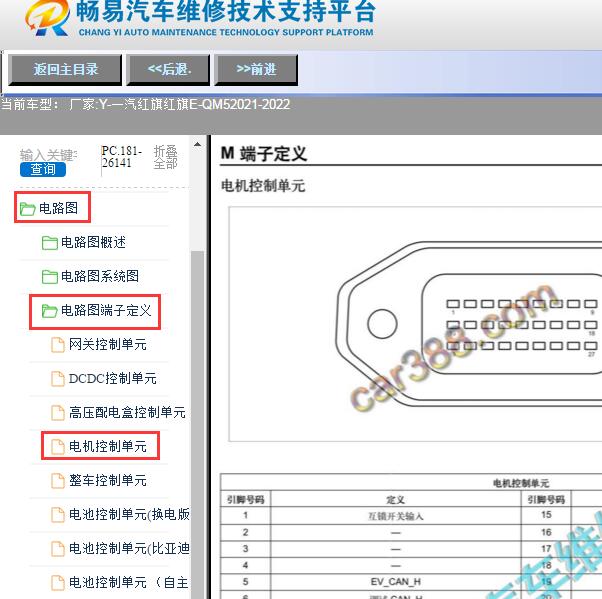
Task: Open the 电路图系统图 folder icon
Action: (50, 276)
